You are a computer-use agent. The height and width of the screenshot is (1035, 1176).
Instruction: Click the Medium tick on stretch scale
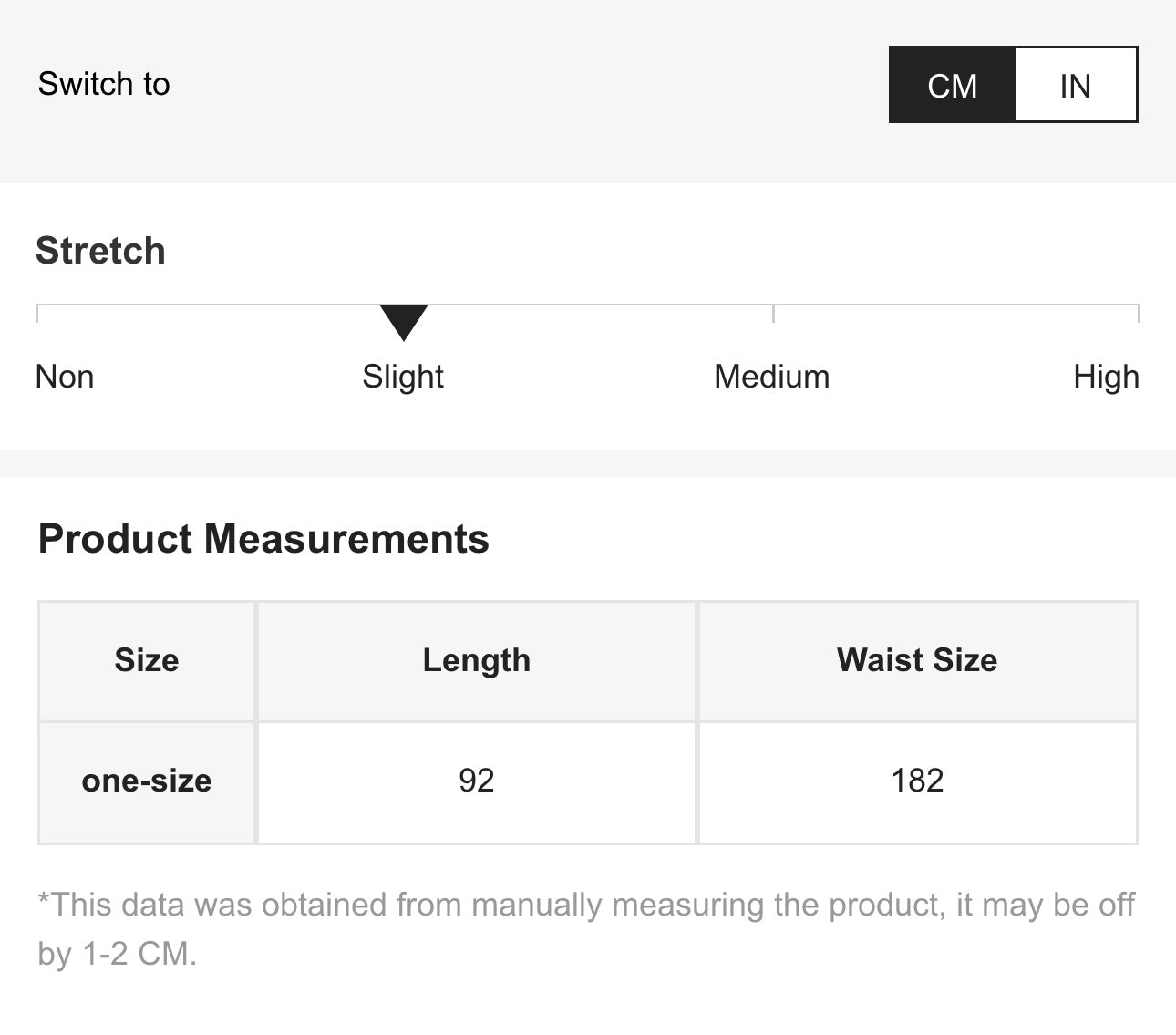tap(773, 312)
